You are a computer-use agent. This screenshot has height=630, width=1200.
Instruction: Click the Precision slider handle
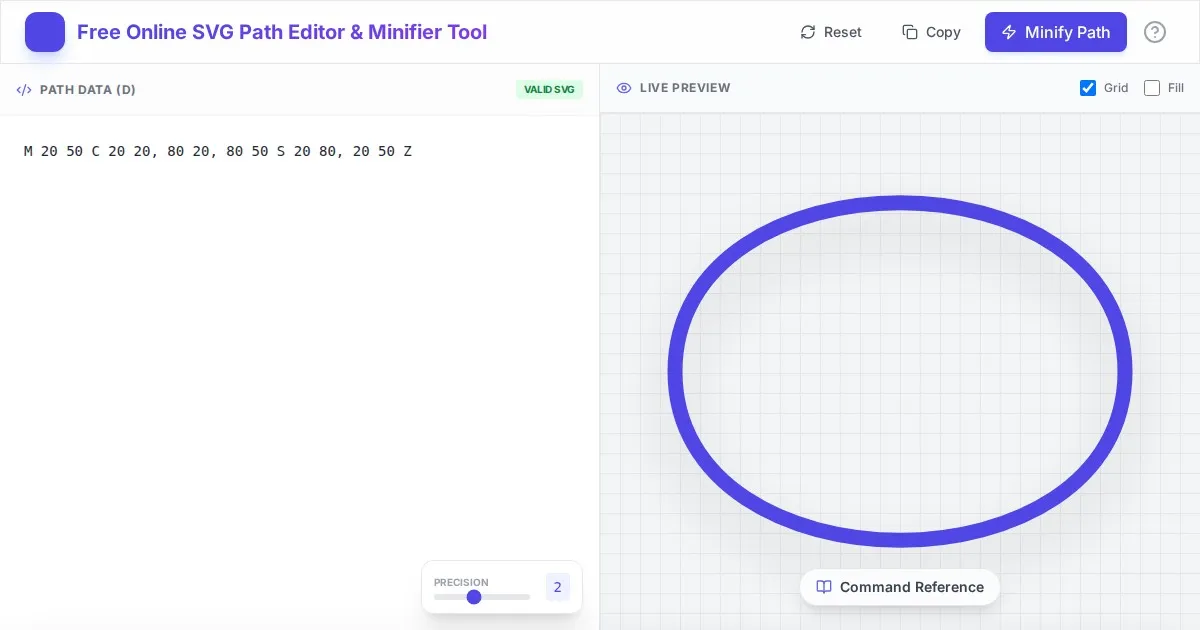pos(474,597)
